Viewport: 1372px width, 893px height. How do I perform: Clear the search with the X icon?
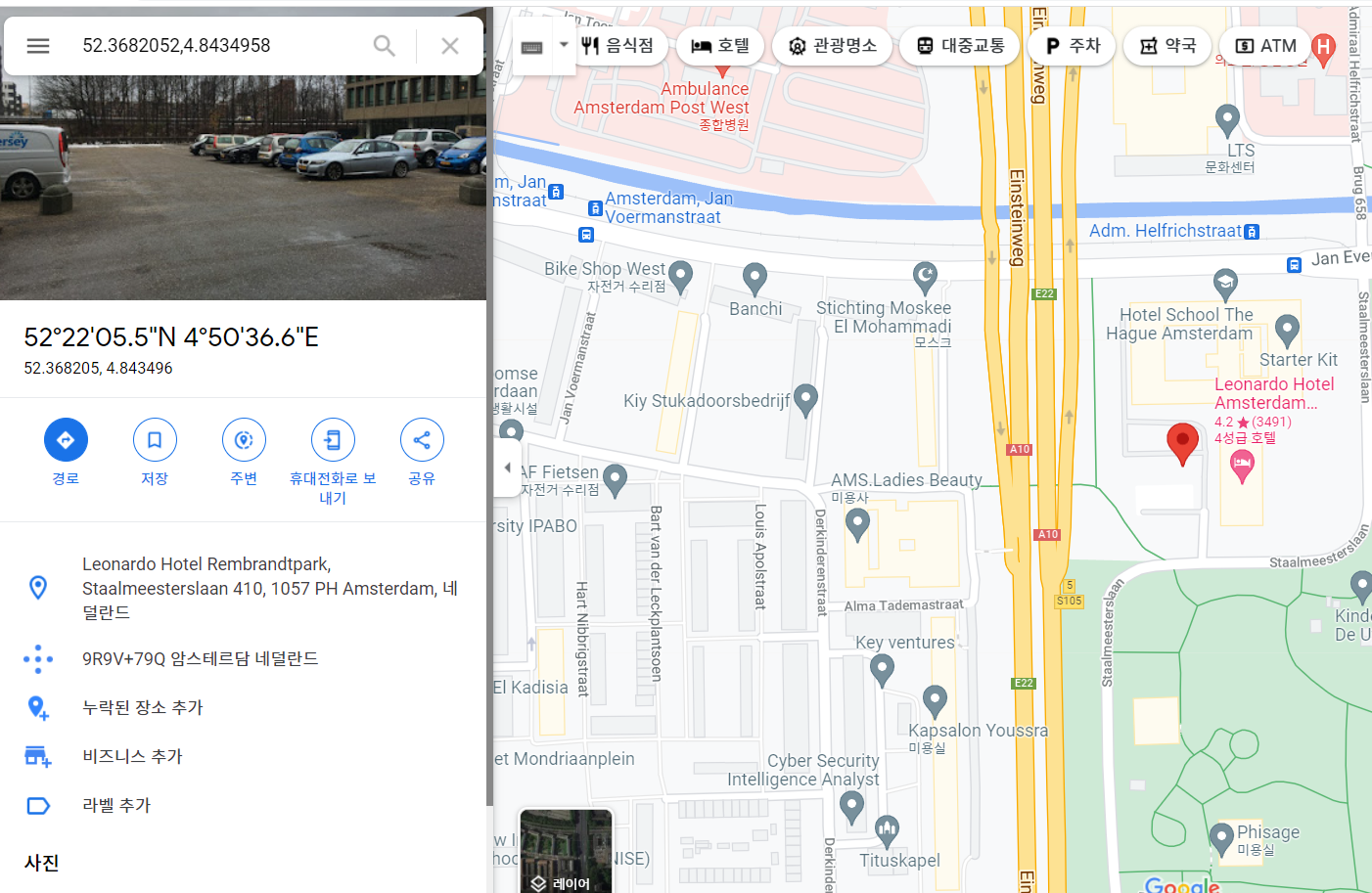tap(450, 46)
